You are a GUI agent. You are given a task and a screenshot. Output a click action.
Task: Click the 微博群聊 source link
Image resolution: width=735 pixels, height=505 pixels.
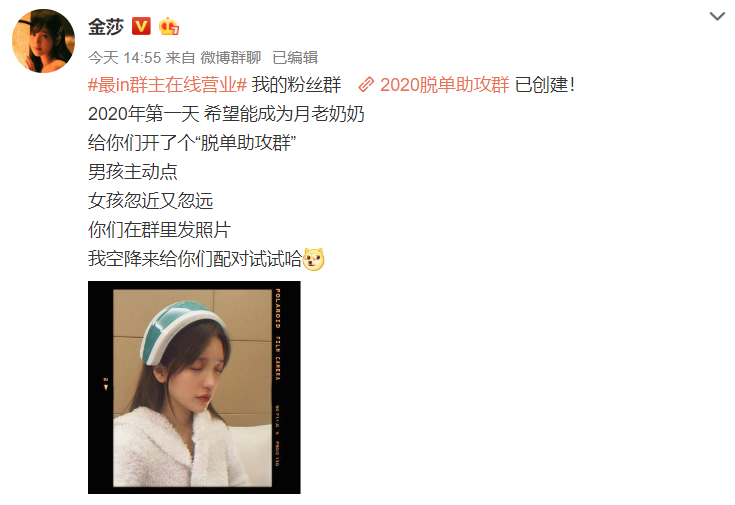coord(231,58)
